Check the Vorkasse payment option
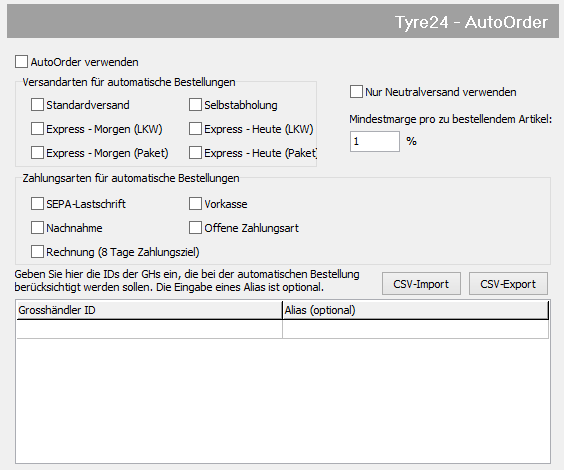The height and width of the screenshot is (470, 564). 195,204
